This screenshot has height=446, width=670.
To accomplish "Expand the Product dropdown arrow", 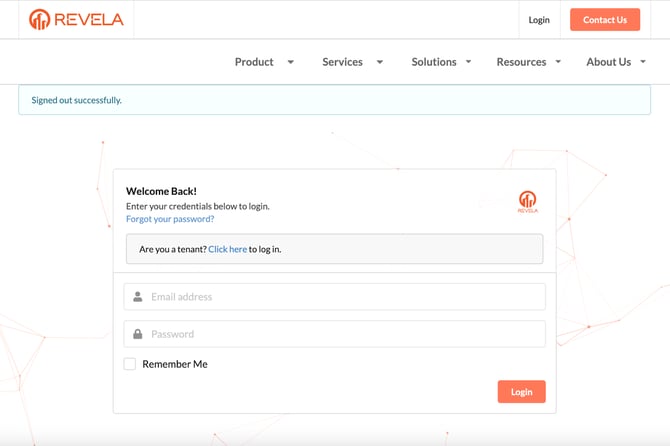I will (291, 62).
